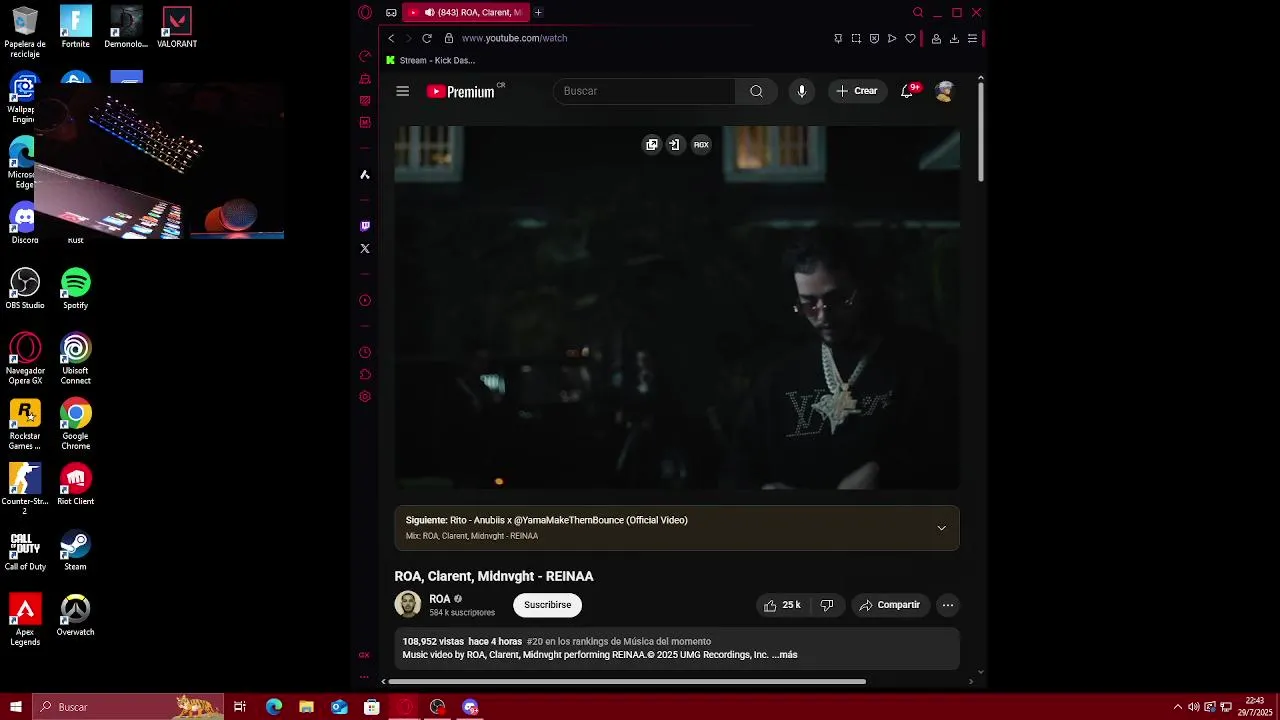This screenshot has height=720, width=1280.
Task: Open more actions three-dot menu
Action: click(x=948, y=605)
